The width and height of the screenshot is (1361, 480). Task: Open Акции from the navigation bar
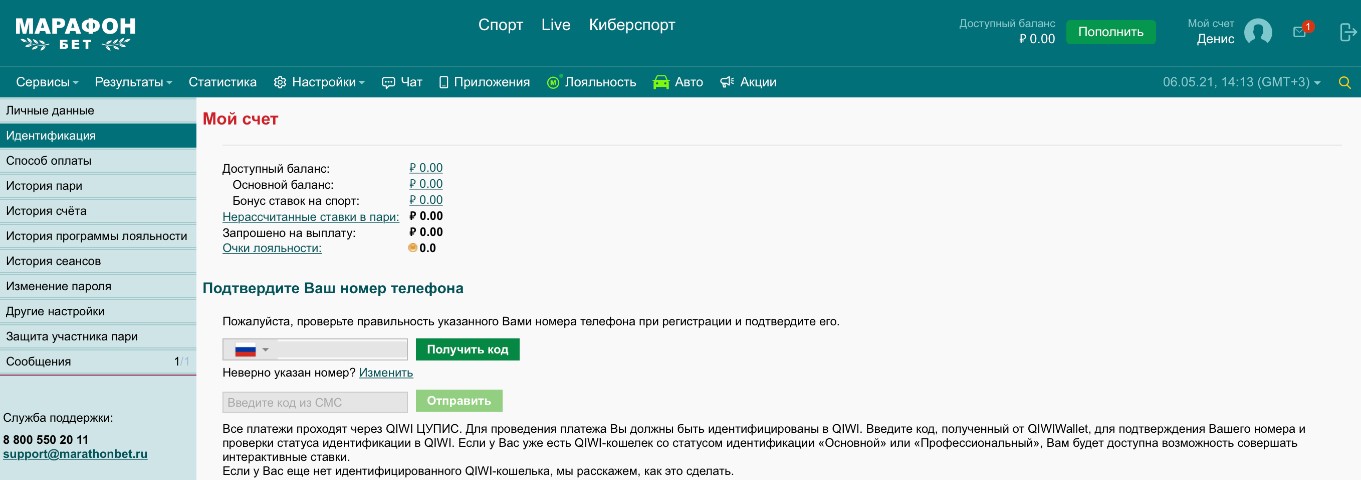pos(748,82)
